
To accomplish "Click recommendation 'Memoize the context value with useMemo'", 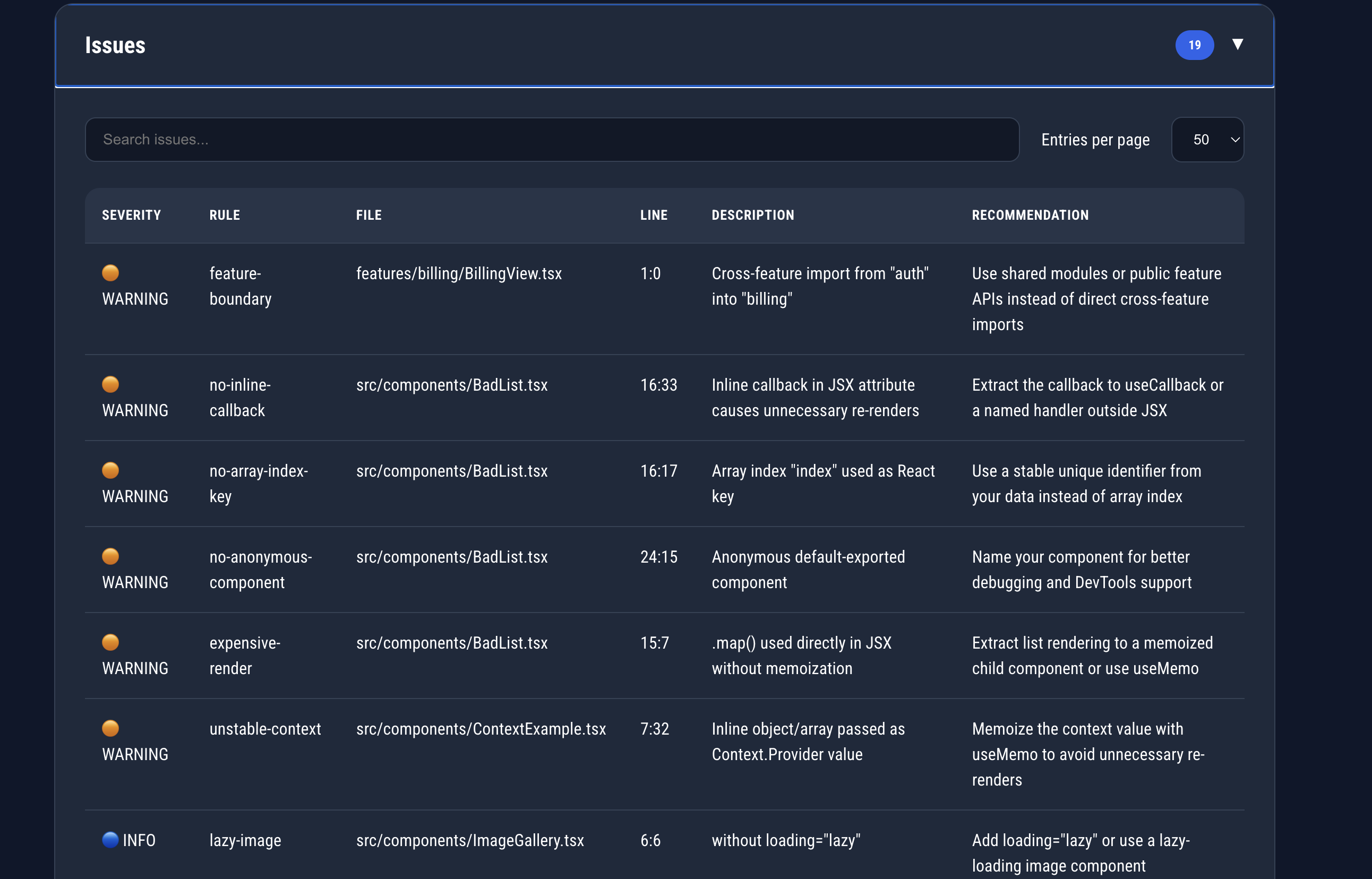I will (x=1077, y=742).
